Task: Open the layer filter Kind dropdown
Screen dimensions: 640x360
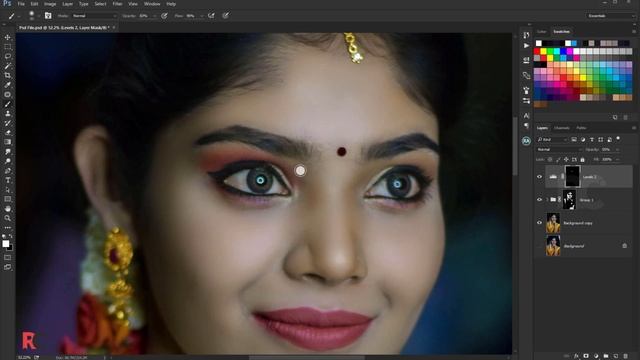Action: 552,140
